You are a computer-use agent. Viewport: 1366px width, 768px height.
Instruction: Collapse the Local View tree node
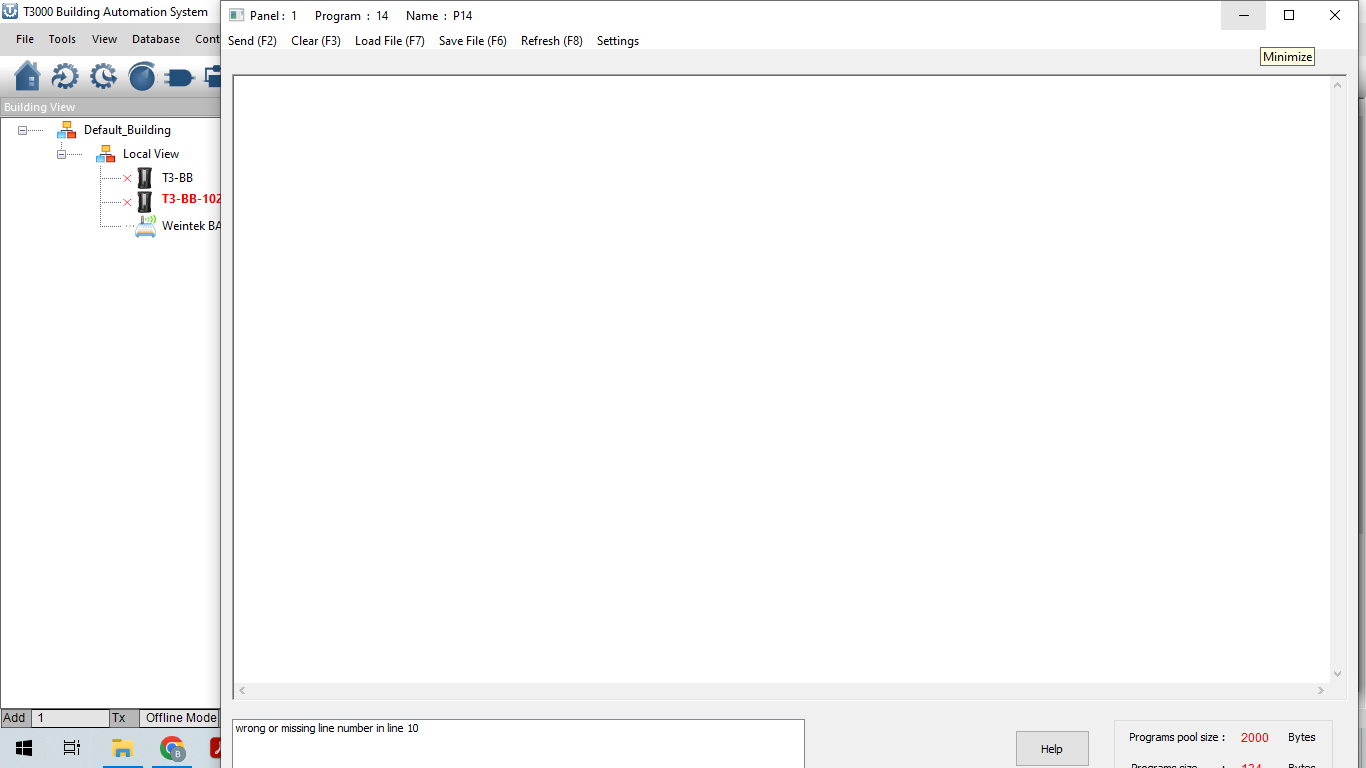pyautogui.click(x=62, y=154)
